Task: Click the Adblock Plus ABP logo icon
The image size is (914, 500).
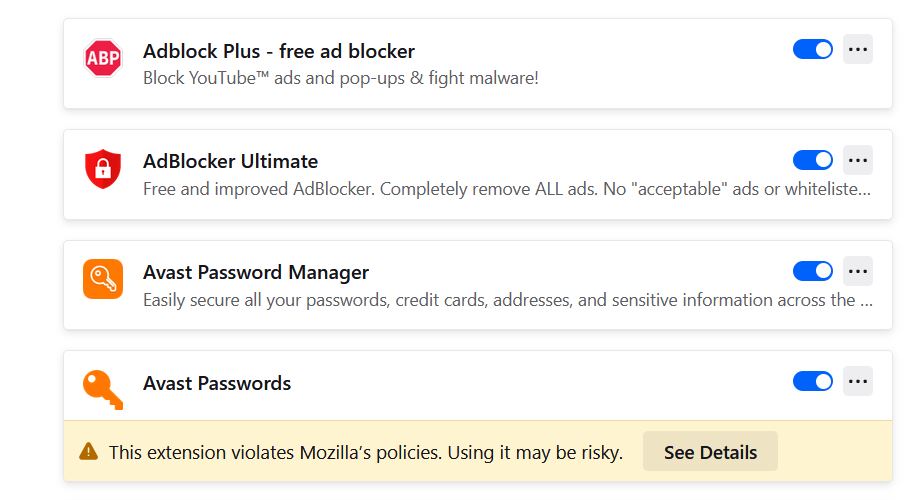Action: click(x=103, y=59)
